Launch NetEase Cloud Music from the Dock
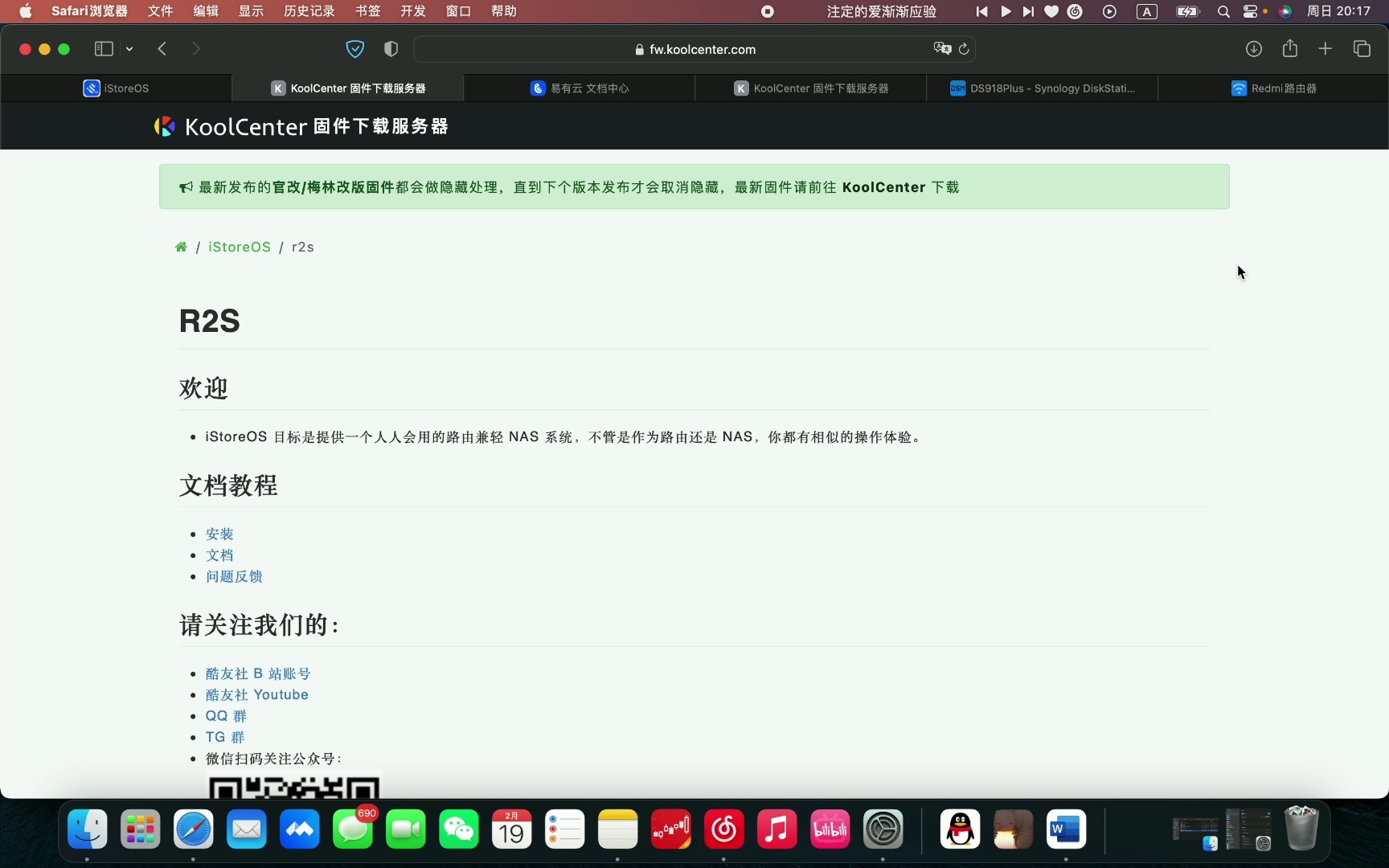The height and width of the screenshot is (868, 1389). (723, 829)
